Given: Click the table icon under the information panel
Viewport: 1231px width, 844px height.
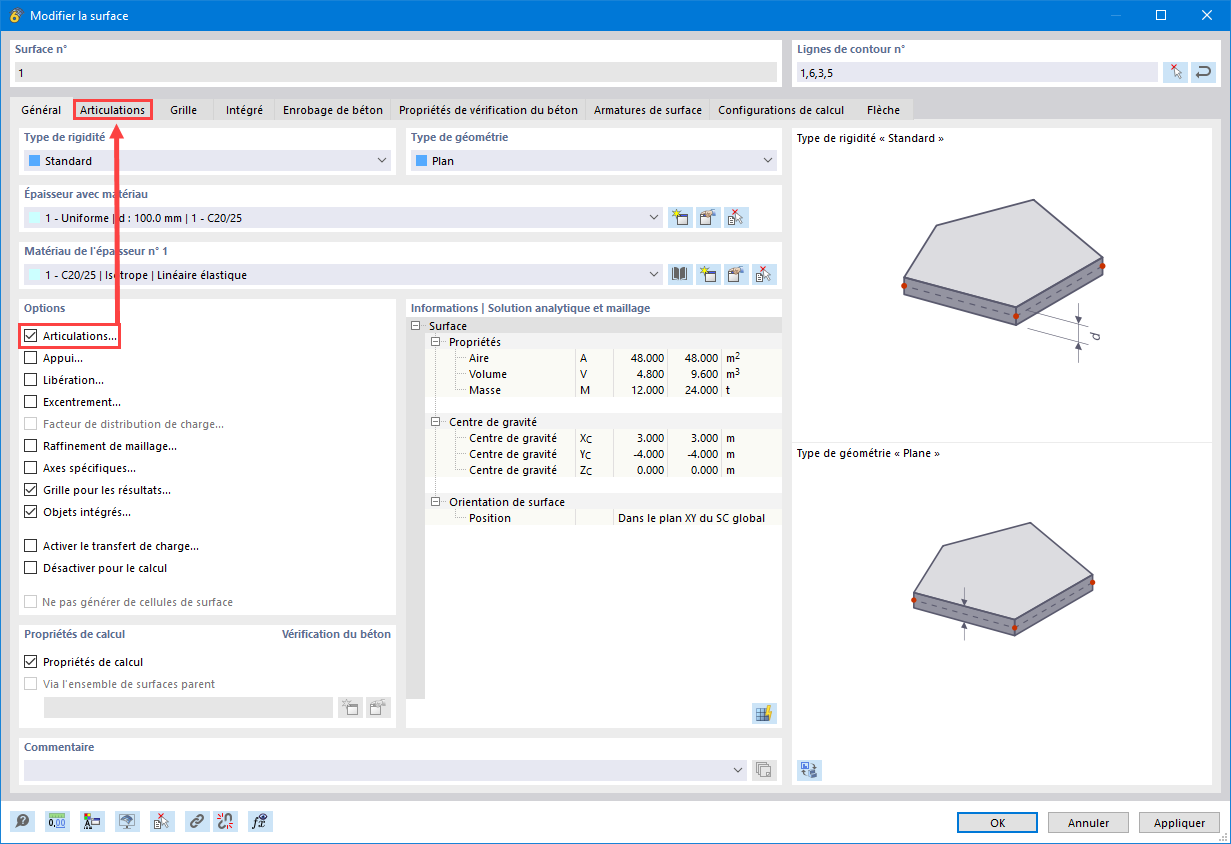Looking at the screenshot, I should click(764, 713).
